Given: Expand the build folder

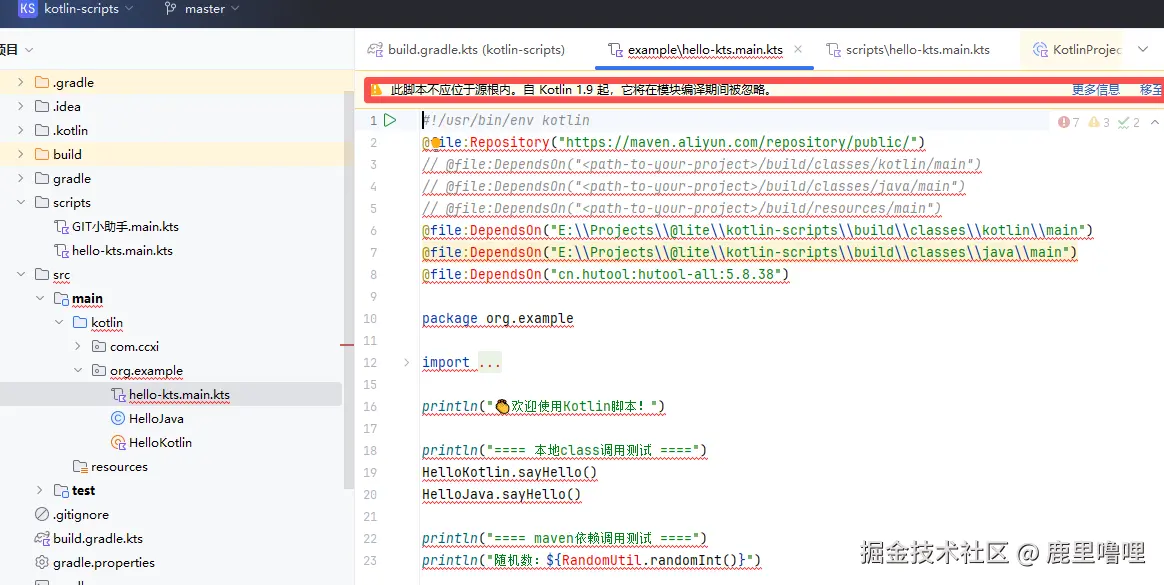Looking at the screenshot, I should pos(21,154).
